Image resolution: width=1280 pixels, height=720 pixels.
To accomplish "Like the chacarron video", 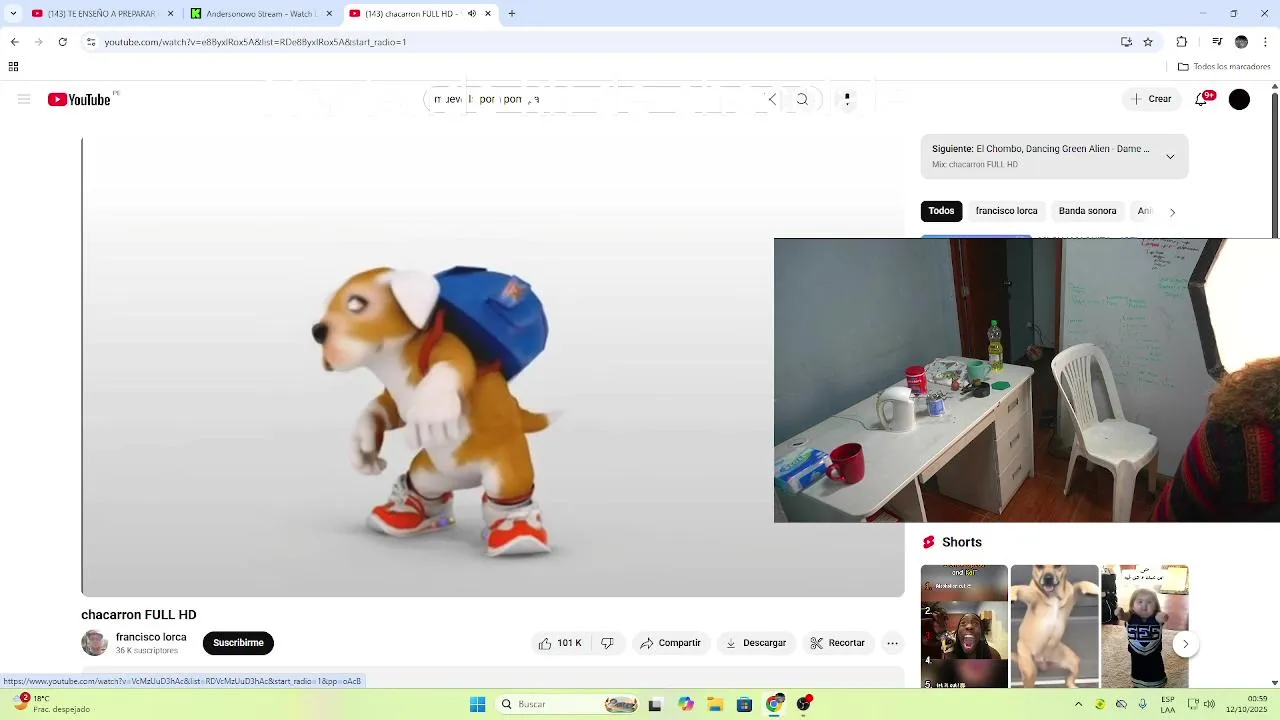I will (x=560, y=643).
